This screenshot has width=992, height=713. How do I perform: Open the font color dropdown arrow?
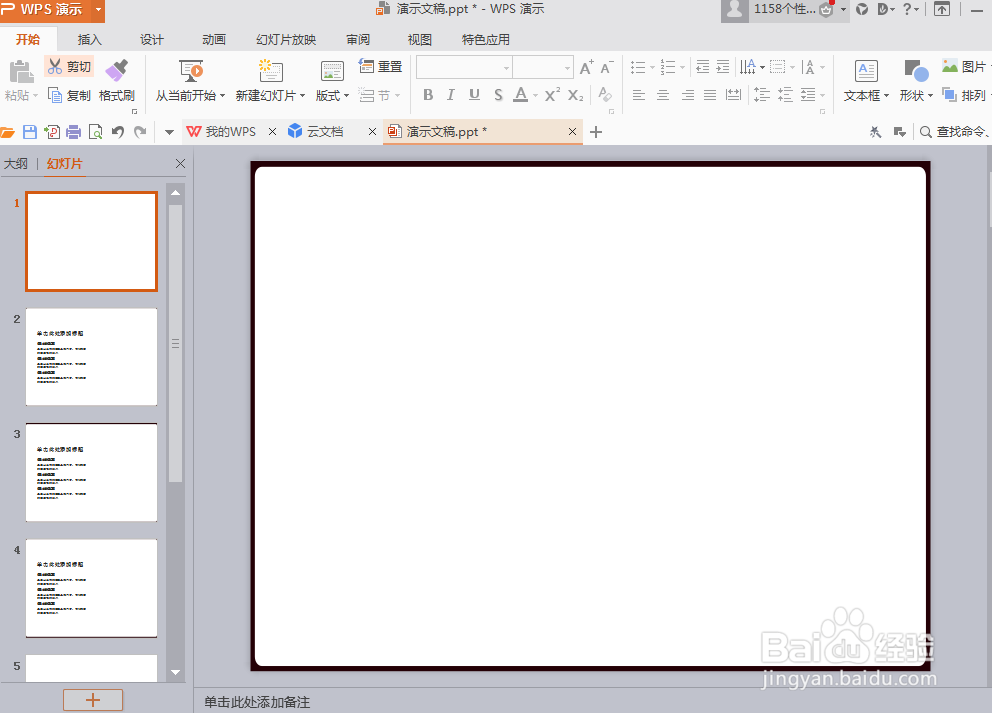(535, 96)
